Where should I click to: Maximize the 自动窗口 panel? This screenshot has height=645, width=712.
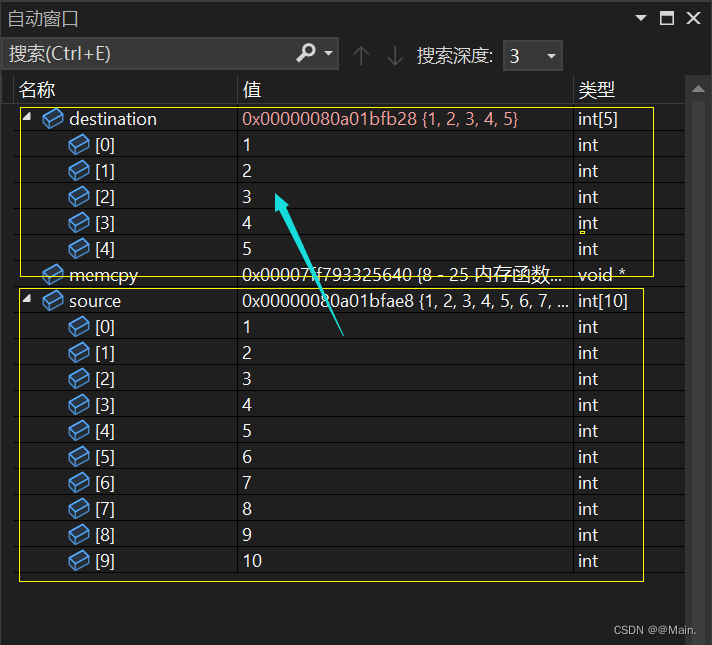click(667, 18)
